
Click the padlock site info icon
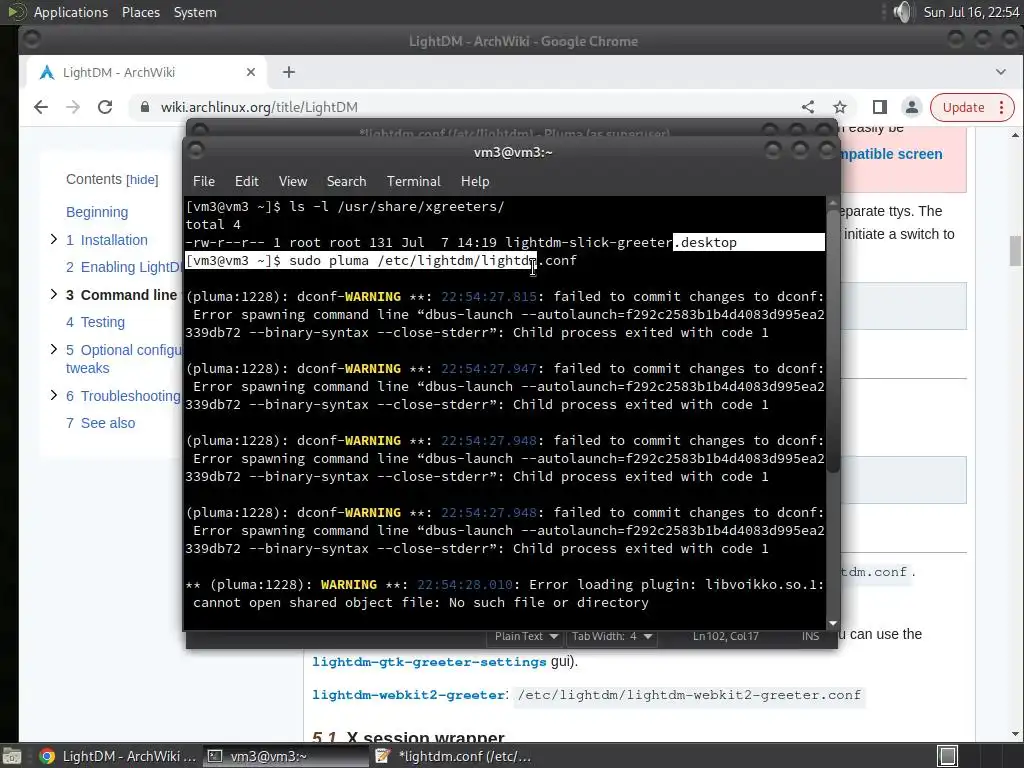(x=145, y=107)
